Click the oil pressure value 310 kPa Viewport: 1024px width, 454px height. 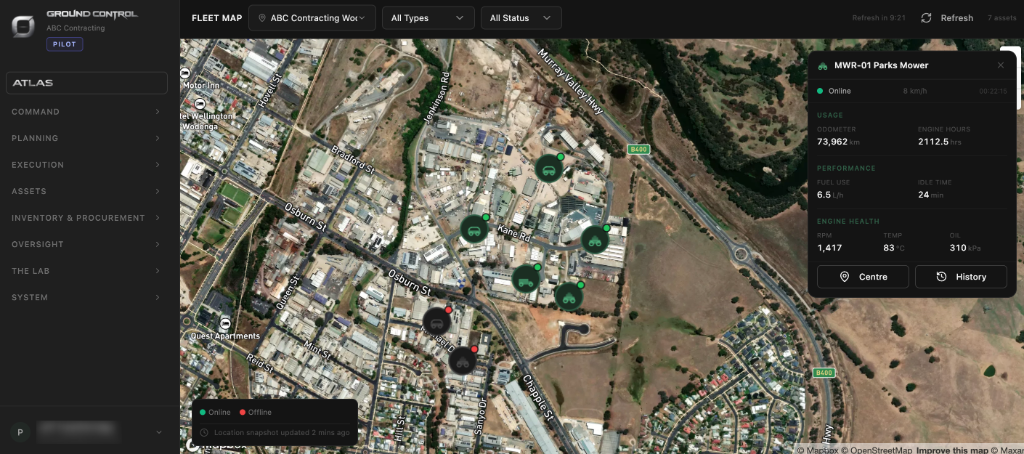(965, 248)
